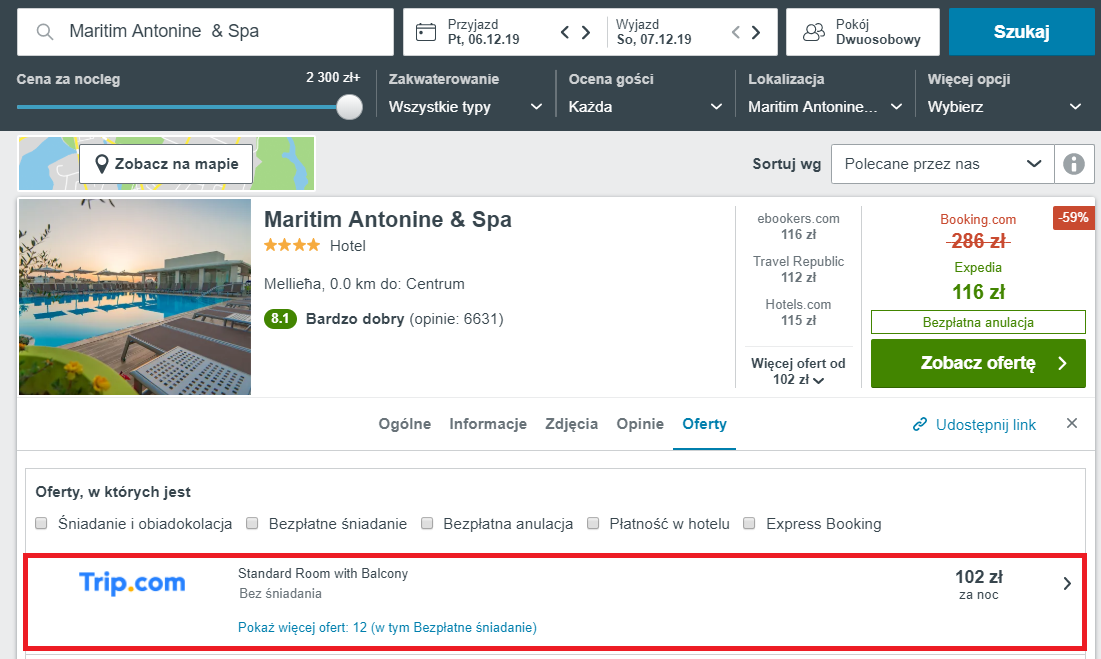Image resolution: width=1101 pixels, height=659 pixels.
Task: Open the sorting info icon
Action: pos(1074,164)
